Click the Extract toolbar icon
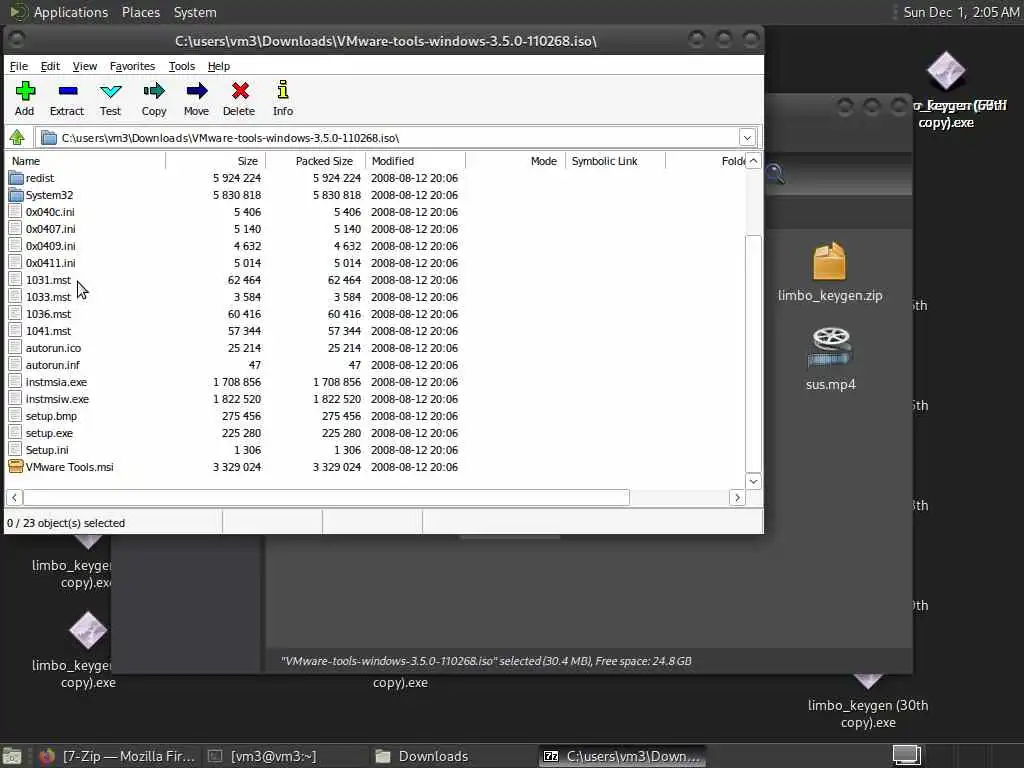 click(x=67, y=91)
